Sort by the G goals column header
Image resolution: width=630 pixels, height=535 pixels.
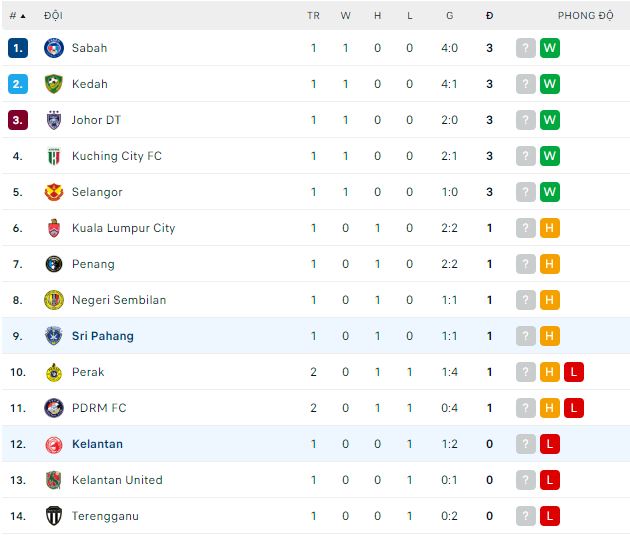pyautogui.click(x=450, y=16)
